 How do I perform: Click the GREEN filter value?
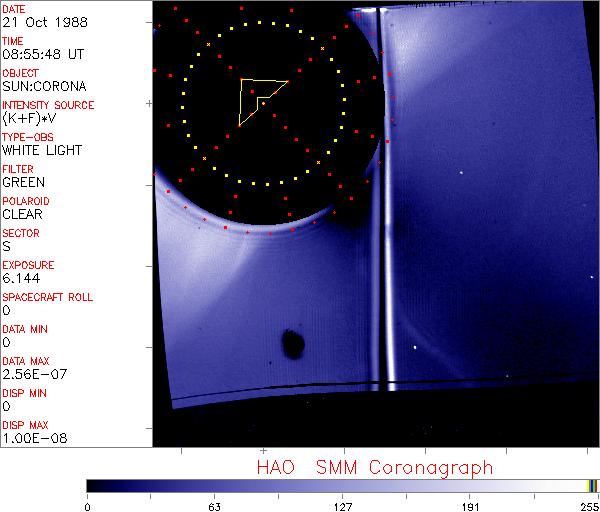(23, 182)
